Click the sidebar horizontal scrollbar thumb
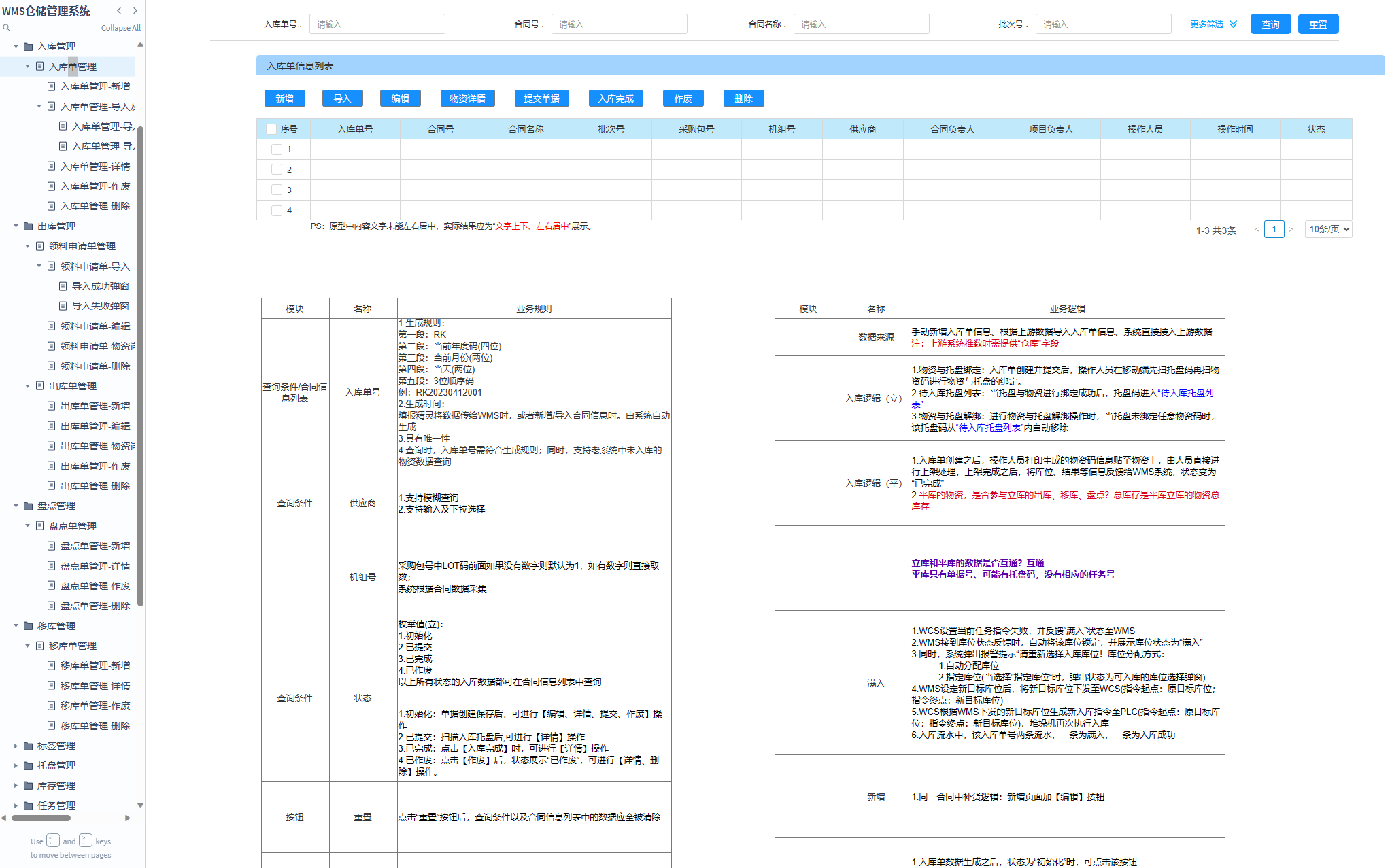The width and height of the screenshot is (1390, 868). coord(41,818)
